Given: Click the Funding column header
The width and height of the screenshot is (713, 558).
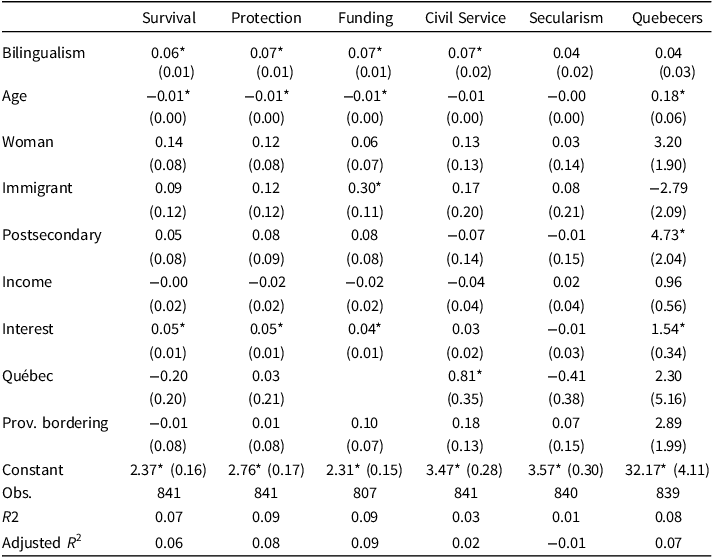Looking at the screenshot, I should tap(359, 18).
